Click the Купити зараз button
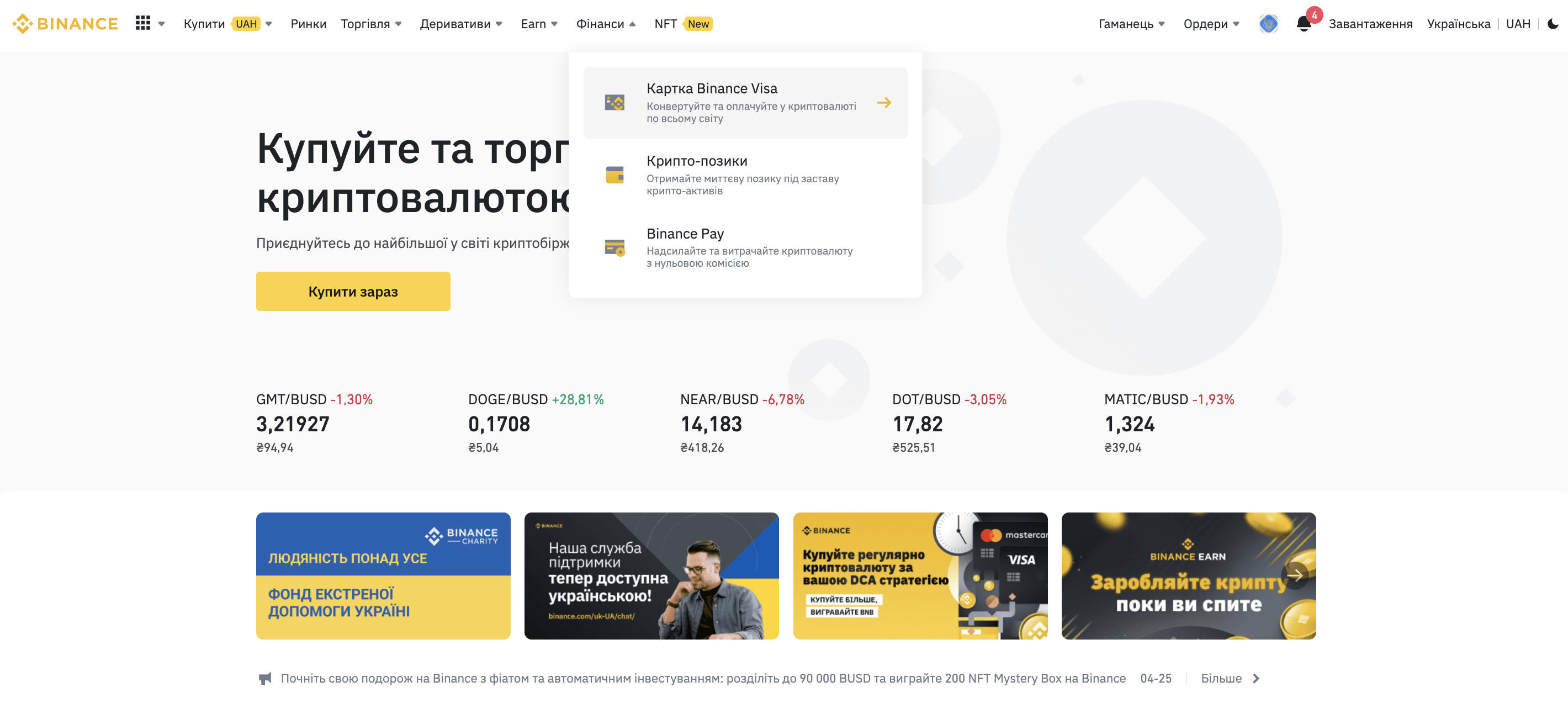Viewport: 1568px width, 708px height. coord(353,292)
